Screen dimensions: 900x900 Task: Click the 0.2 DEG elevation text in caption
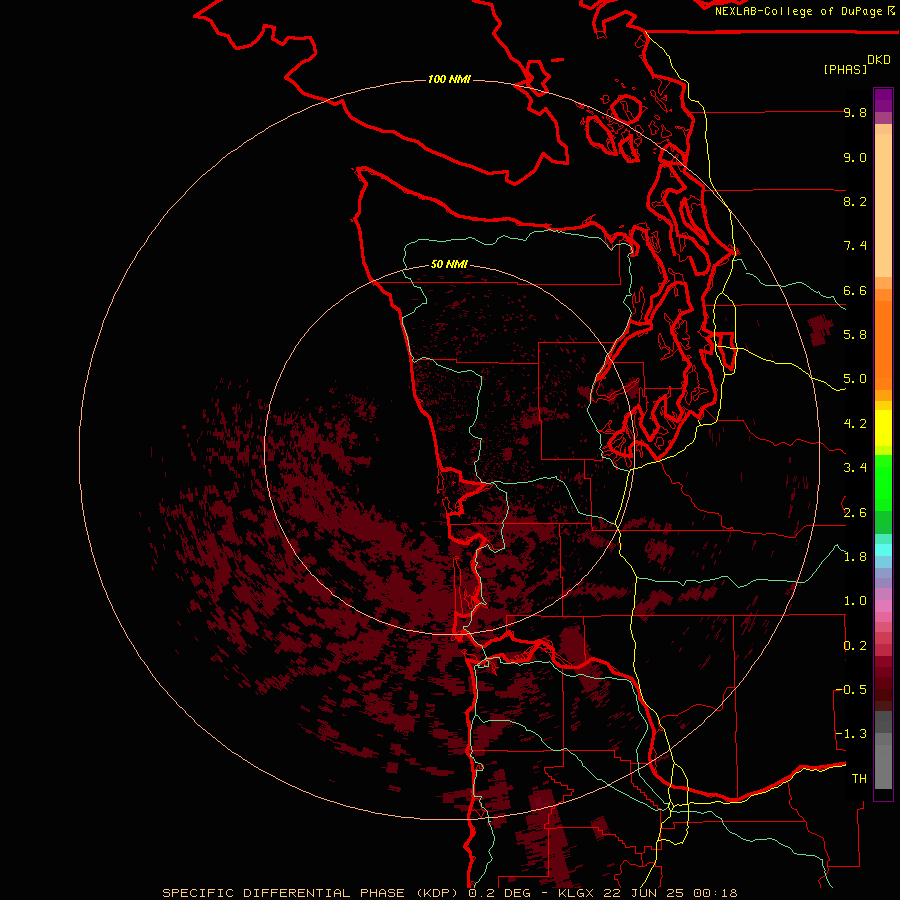coord(499,893)
